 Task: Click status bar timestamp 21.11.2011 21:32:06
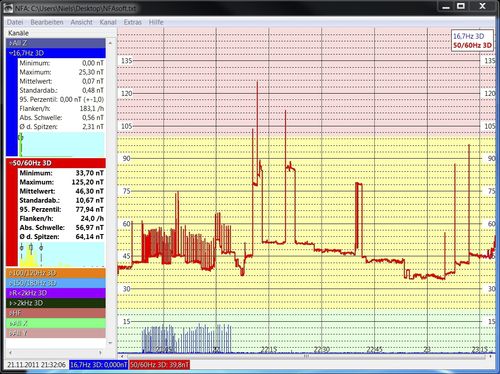[36, 365]
